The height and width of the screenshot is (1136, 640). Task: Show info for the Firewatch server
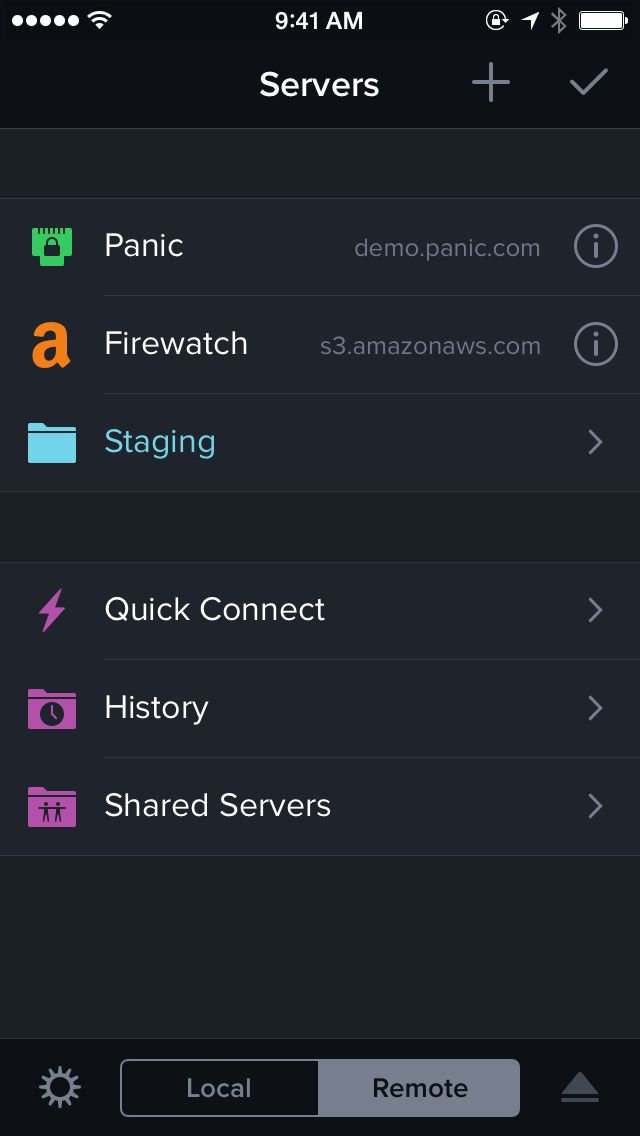[x=595, y=344]
